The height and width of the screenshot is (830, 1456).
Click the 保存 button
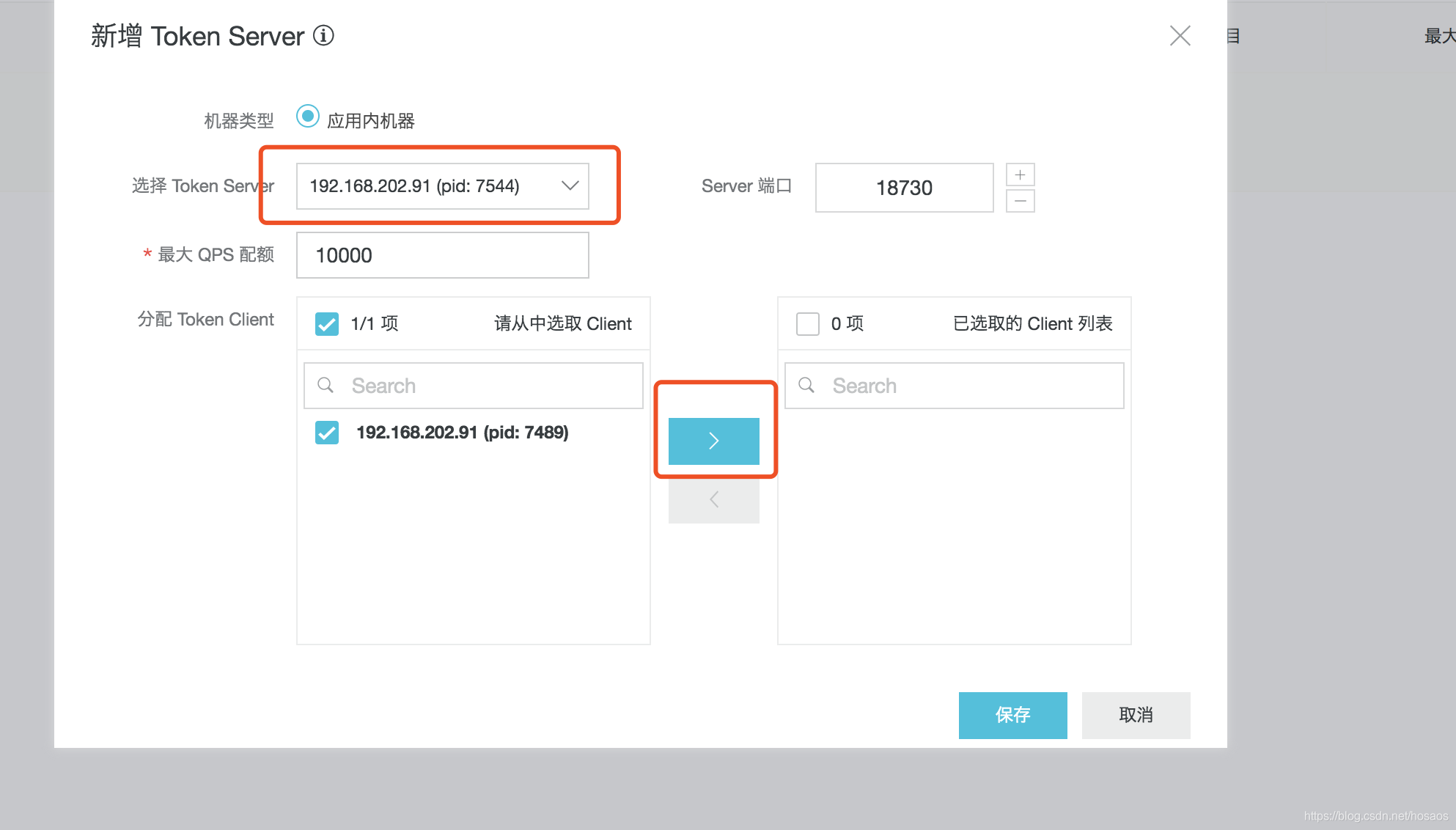(1013, 715)
